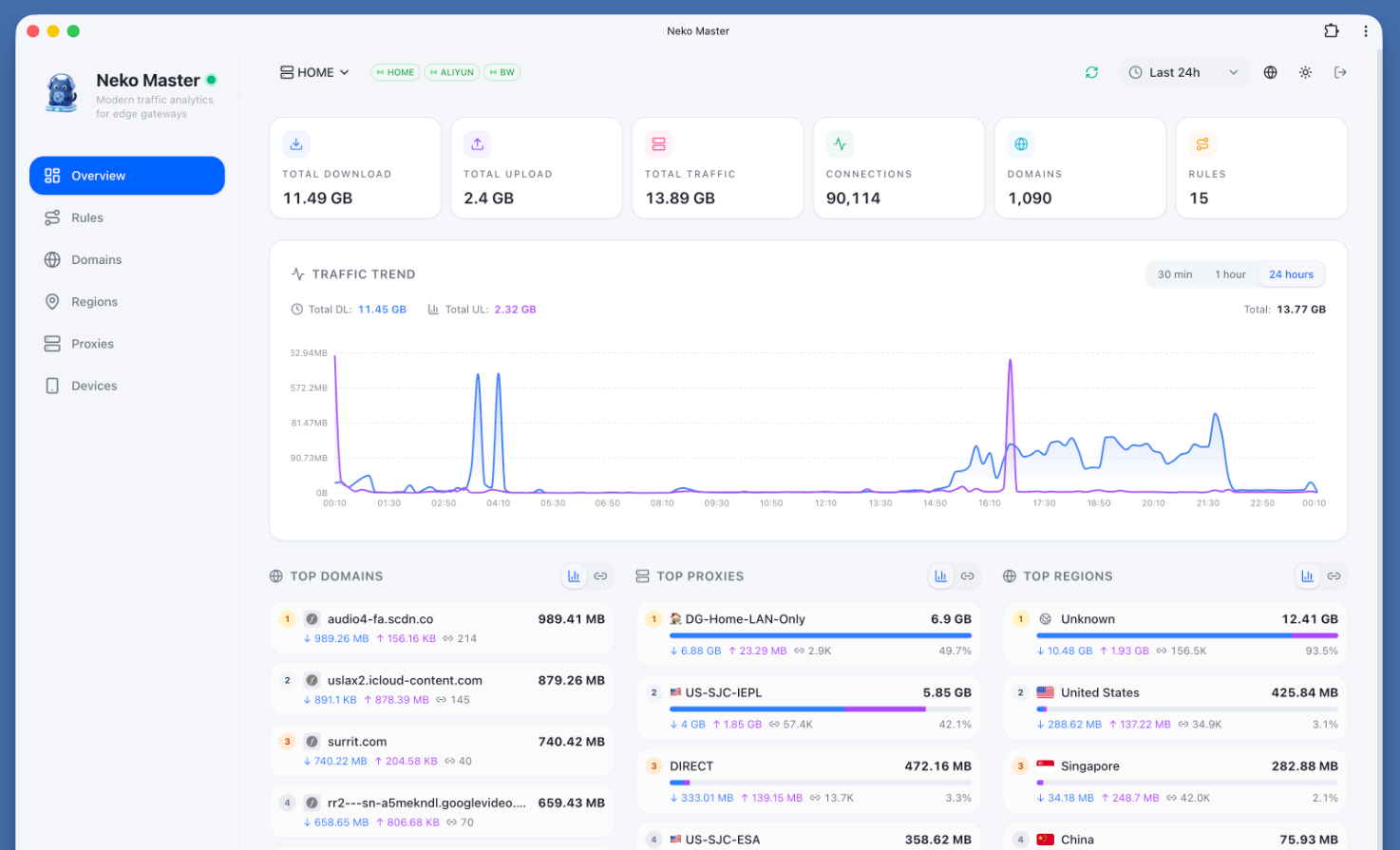Toggle the sun theme icon
The width and height of the screenshot is (1400, 850).
[x=1305, y=72]
